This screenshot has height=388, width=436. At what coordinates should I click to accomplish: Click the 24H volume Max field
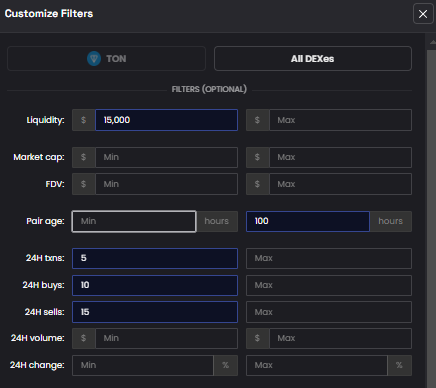click(x=340, y=338)
